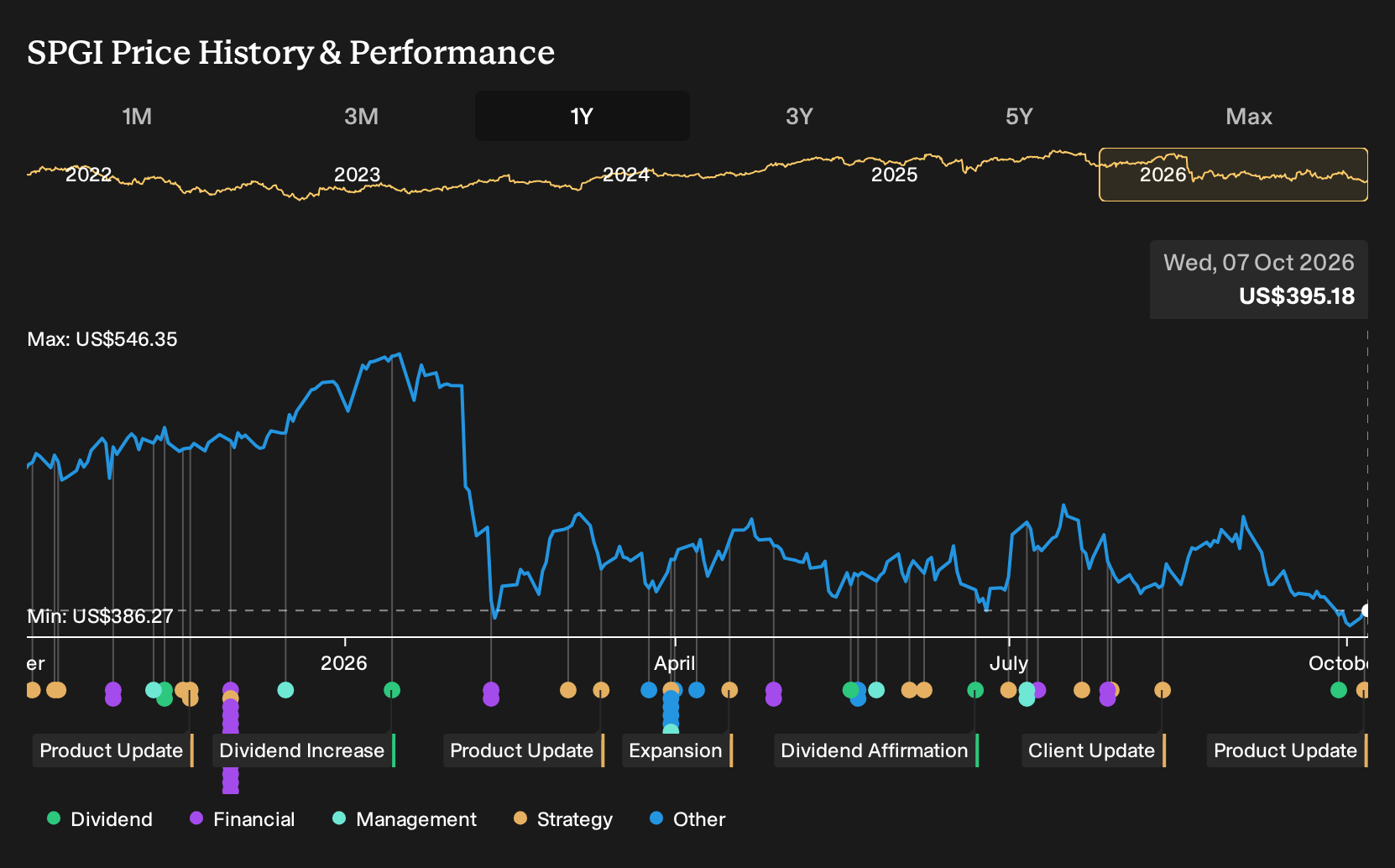
Task: Click the 2024 area of overview chart
Action: click(626, 175)
